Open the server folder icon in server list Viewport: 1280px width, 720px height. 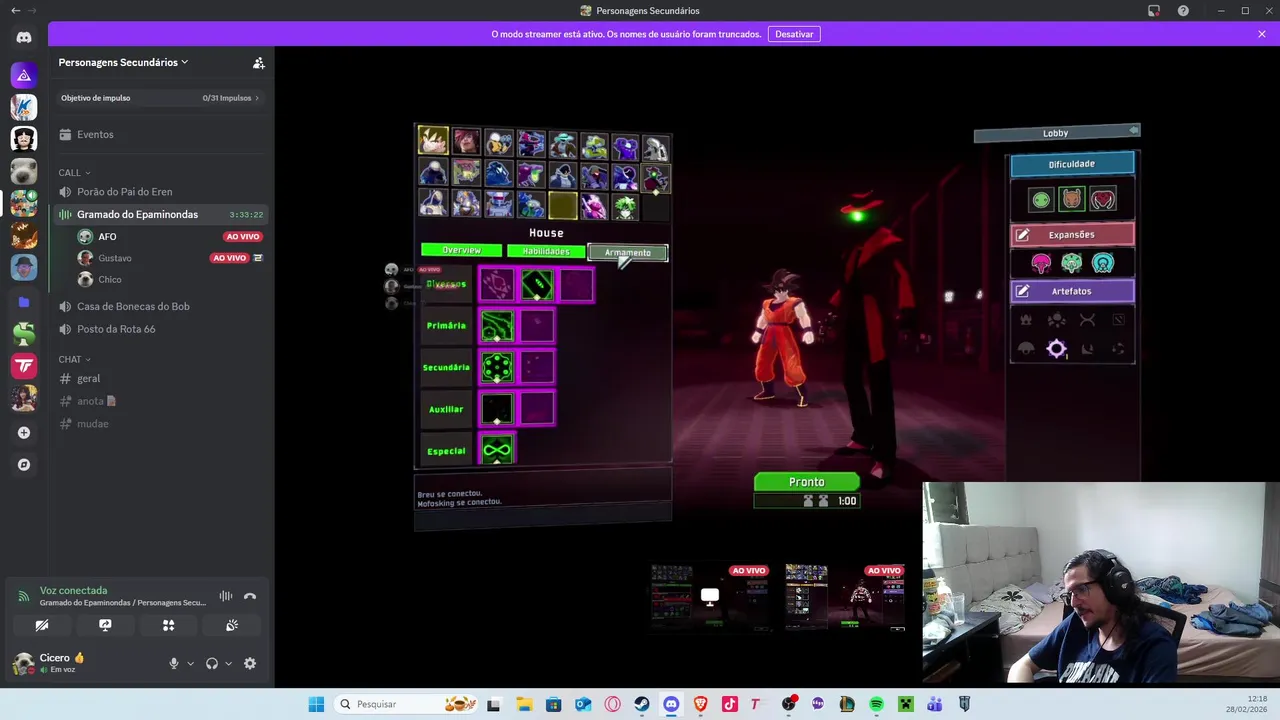(x=24, y=302)
